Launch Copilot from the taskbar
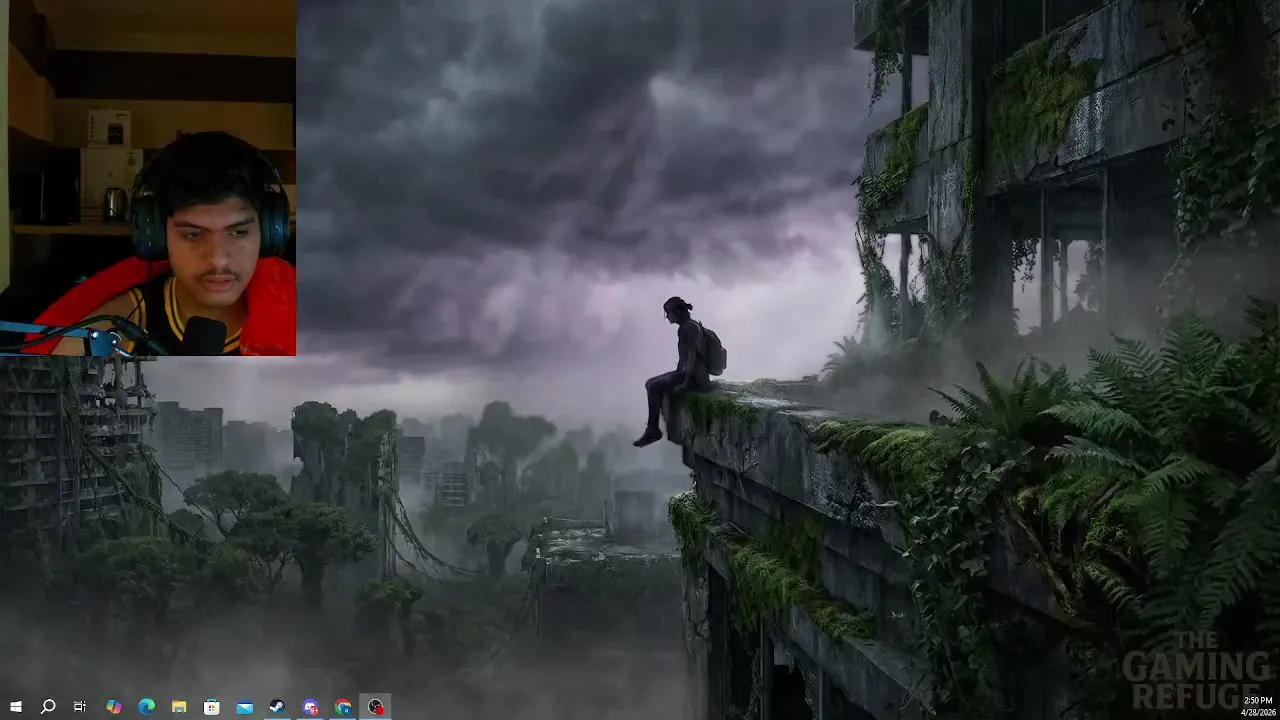Screen dimensions: 1280x720 pyautogui.click(x=113, y=707)
